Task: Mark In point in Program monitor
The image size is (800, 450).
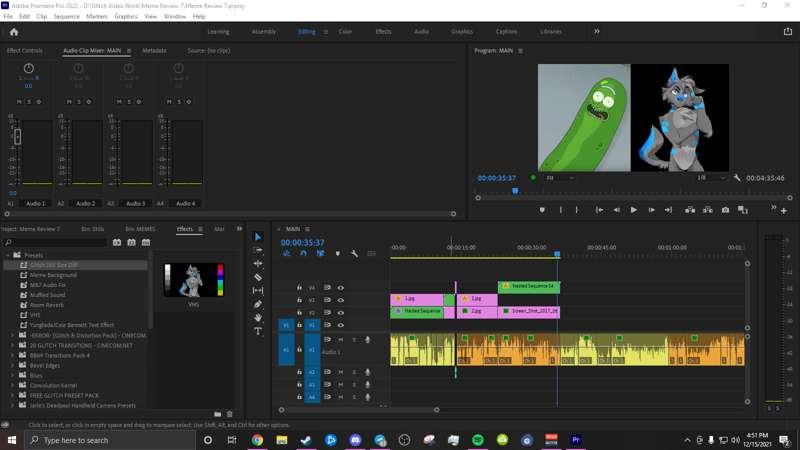Action: coord(561,210)
